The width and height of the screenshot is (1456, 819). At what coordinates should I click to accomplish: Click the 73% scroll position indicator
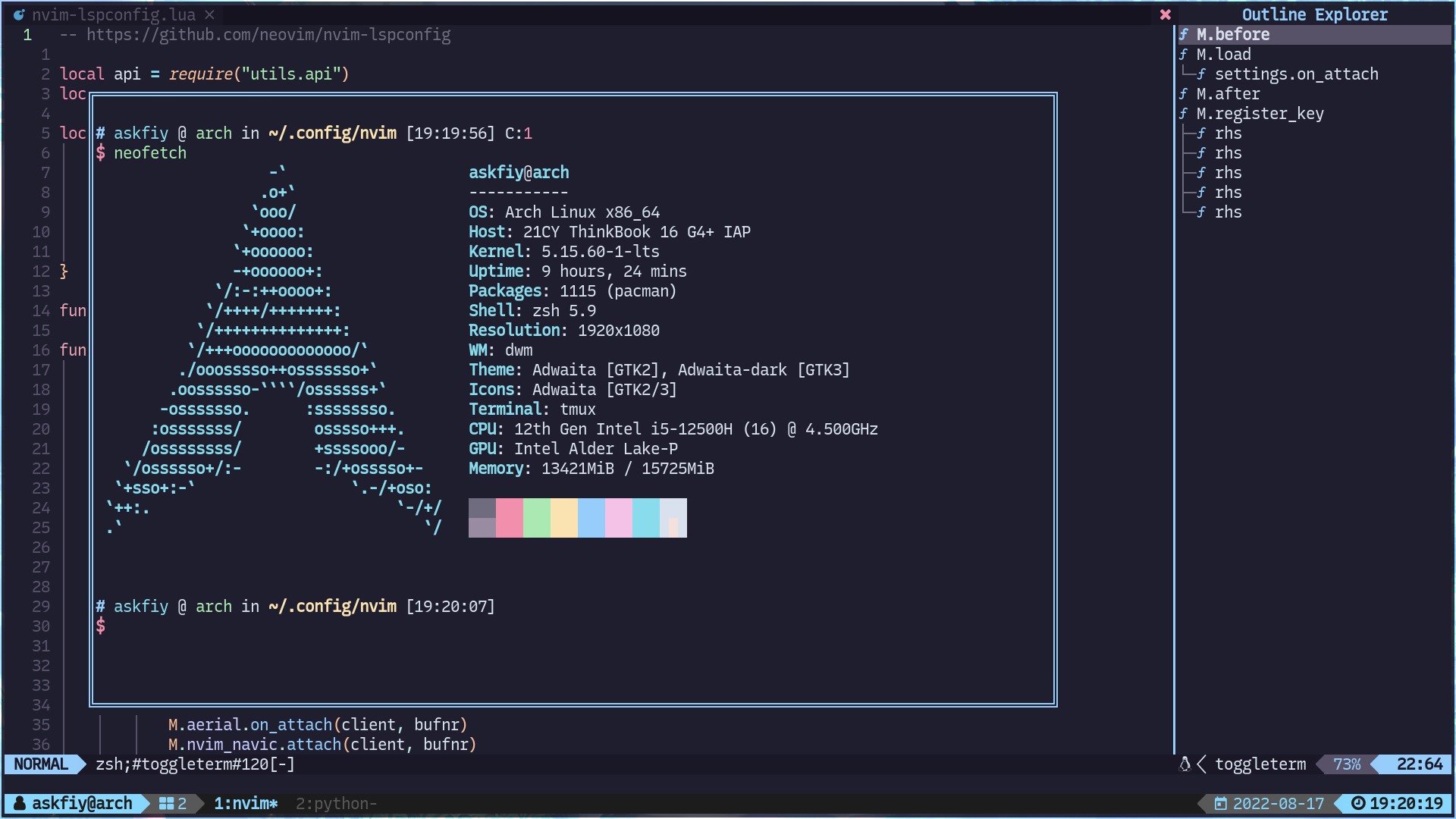(1347, 764)
